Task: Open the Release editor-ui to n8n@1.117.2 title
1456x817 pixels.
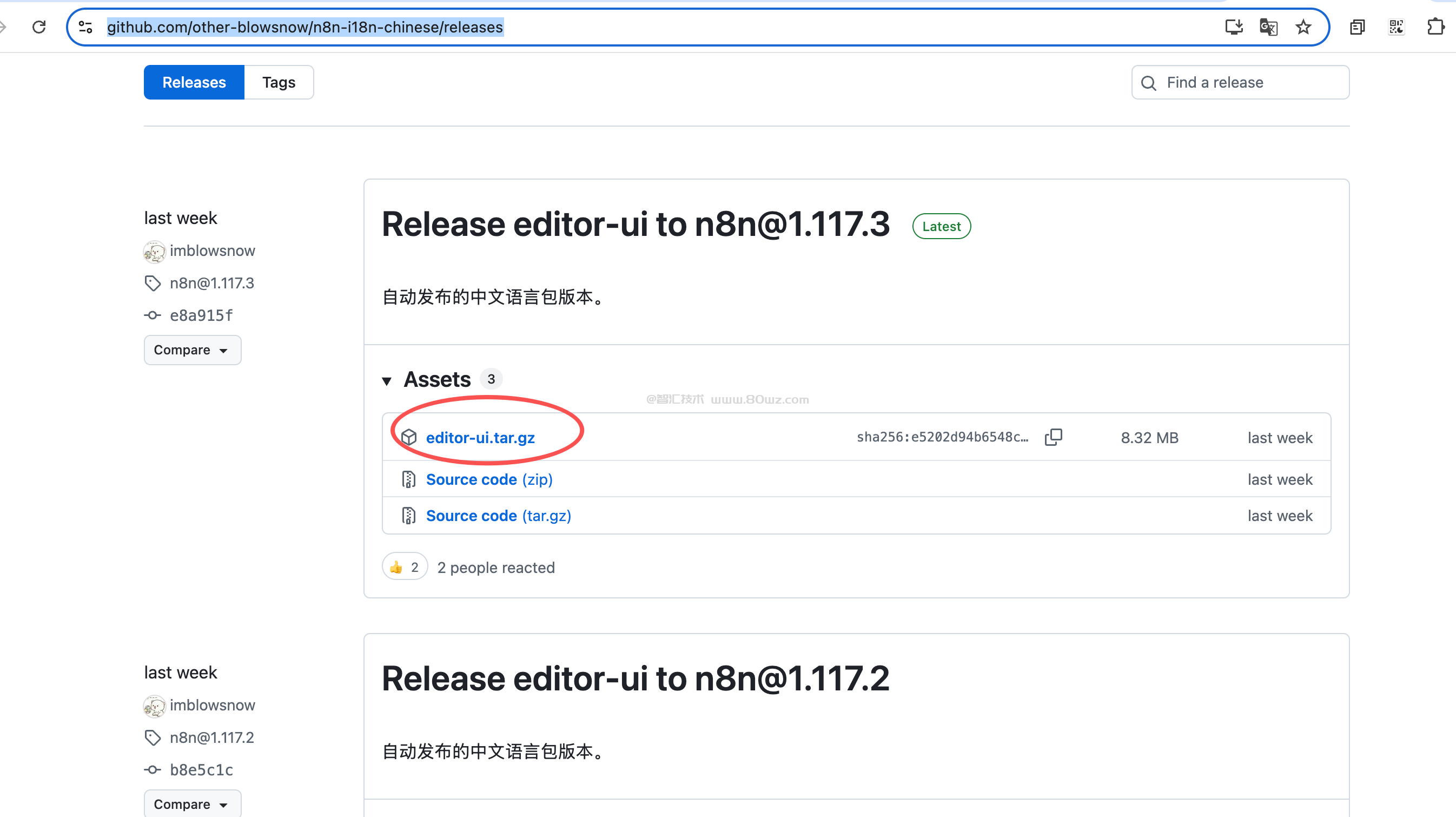Action: pyautogui.click(x=636, y=678)
